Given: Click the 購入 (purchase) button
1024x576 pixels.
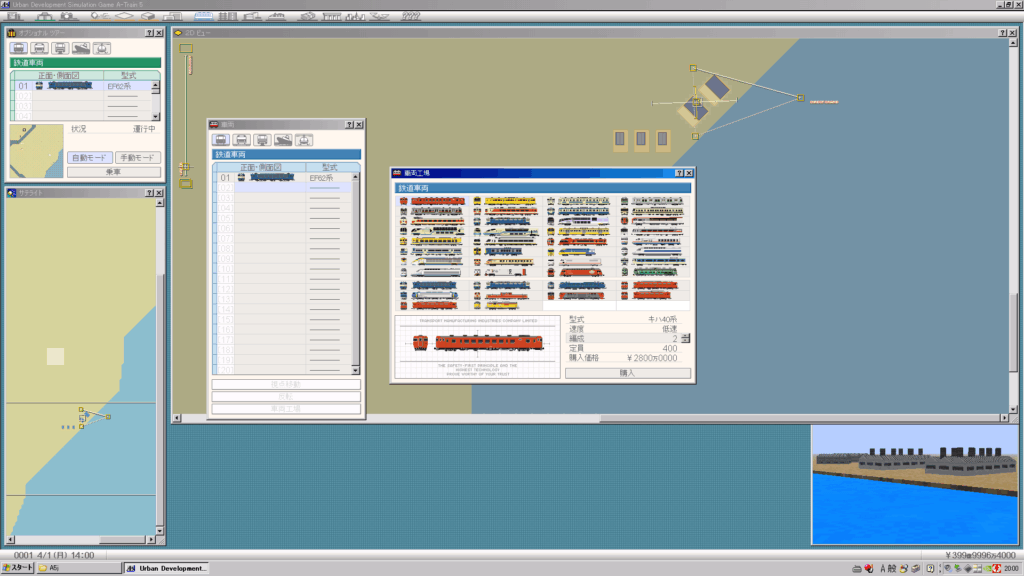Looking at the screenshot, I should (627, 373).
